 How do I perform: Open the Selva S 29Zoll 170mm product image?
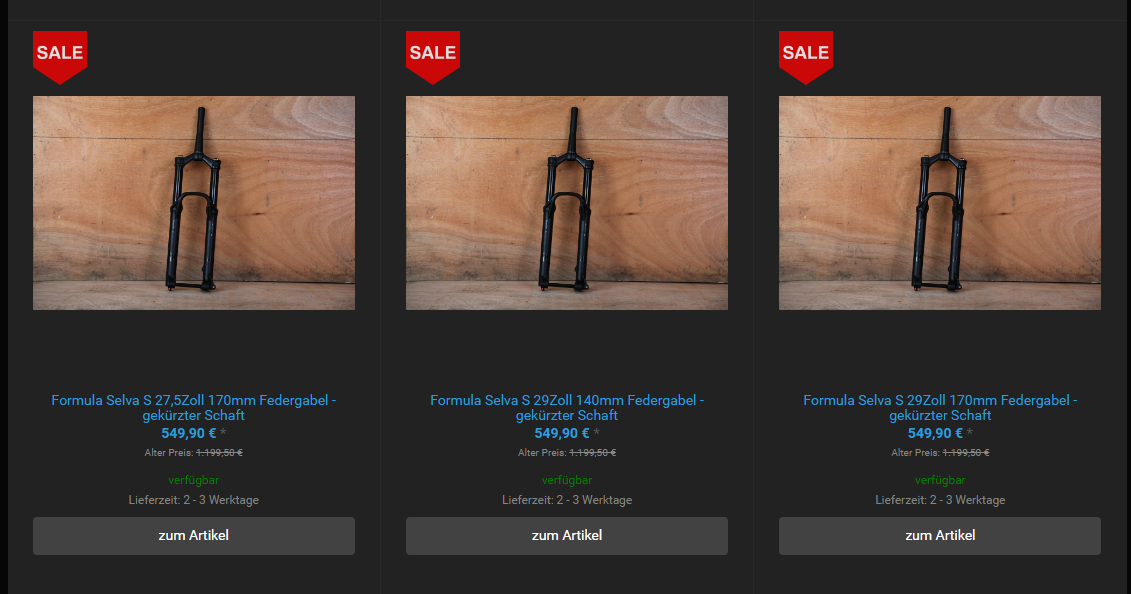pyautogui.click(x=940, y=203)
